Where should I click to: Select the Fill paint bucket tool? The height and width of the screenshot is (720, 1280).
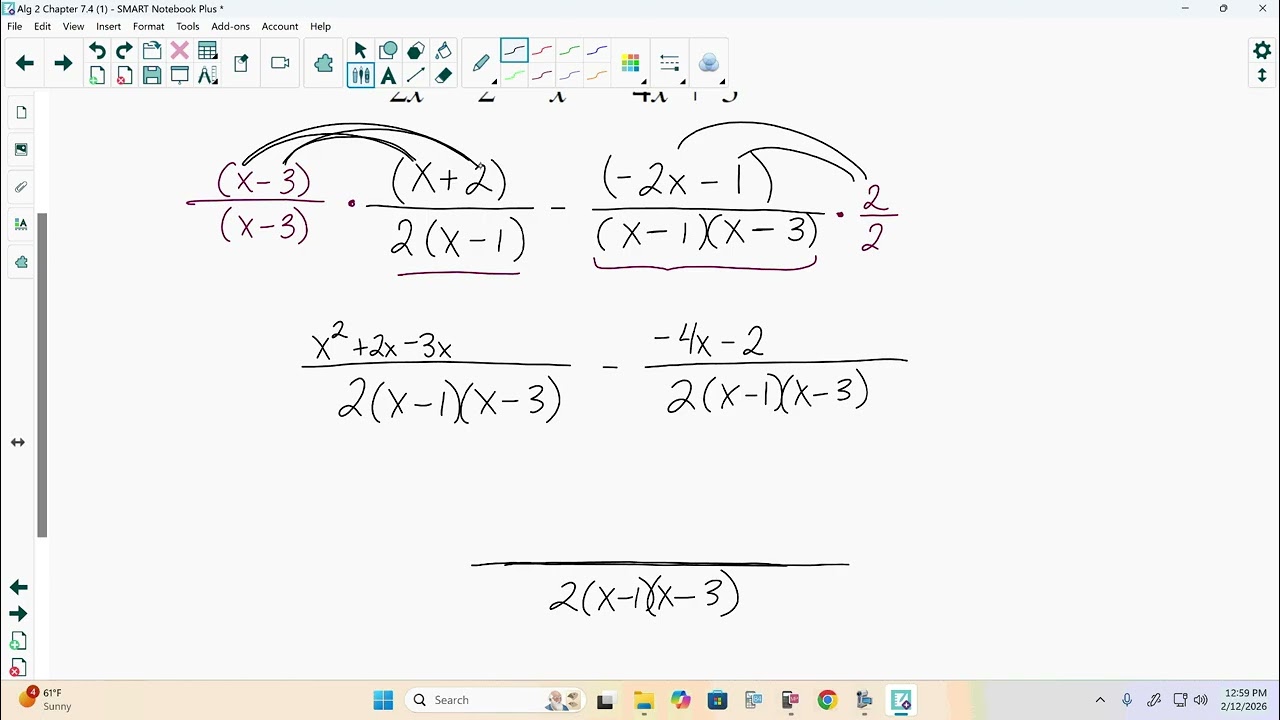click(x=444, y=51)
